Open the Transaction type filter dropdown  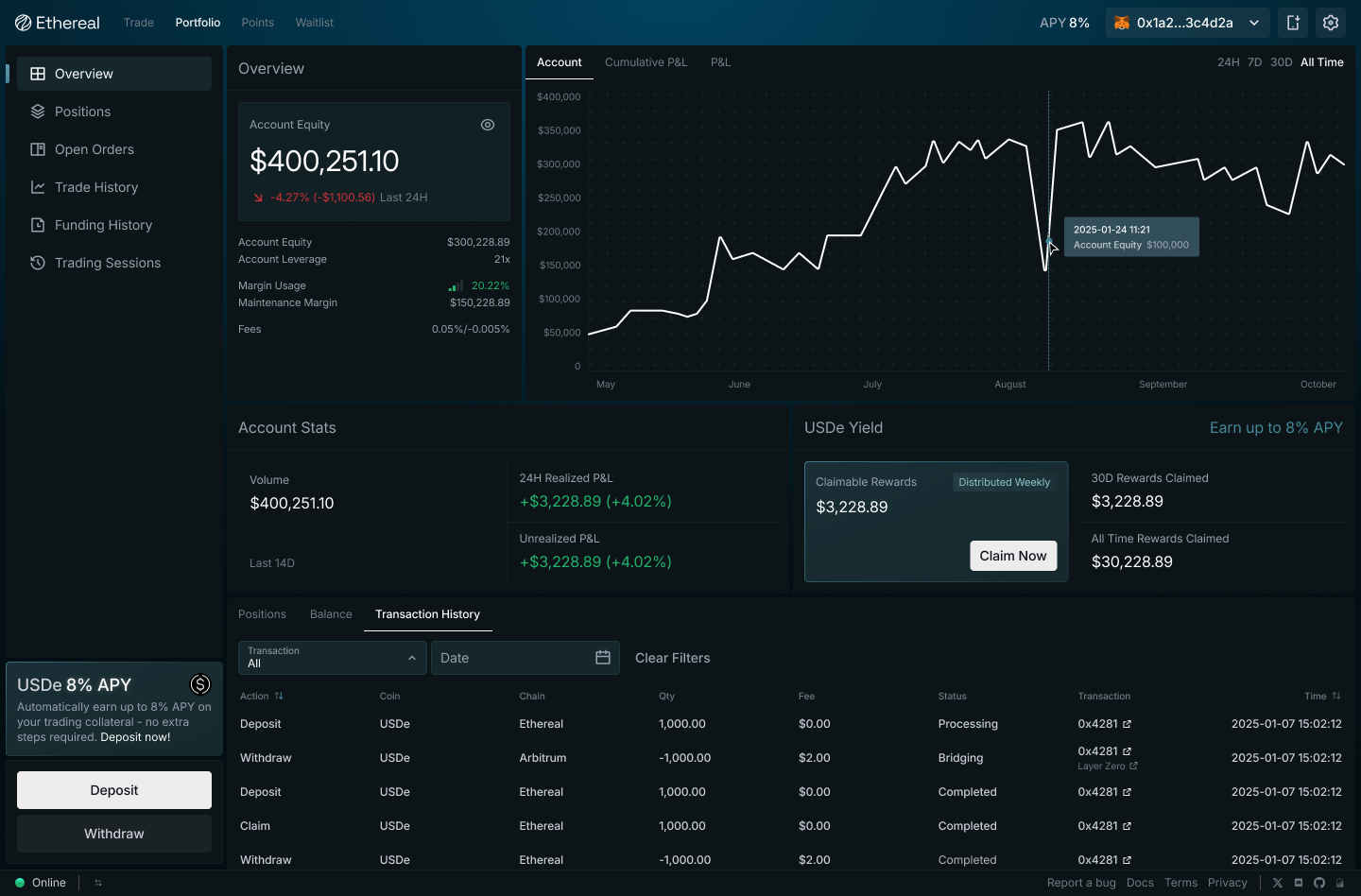[332, 658]
